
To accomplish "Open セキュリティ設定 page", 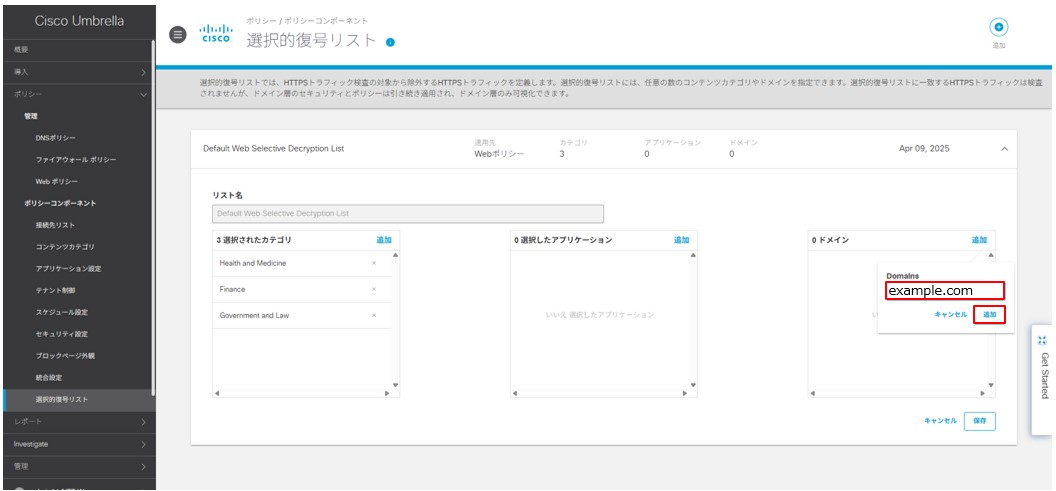I will [62, 334].
